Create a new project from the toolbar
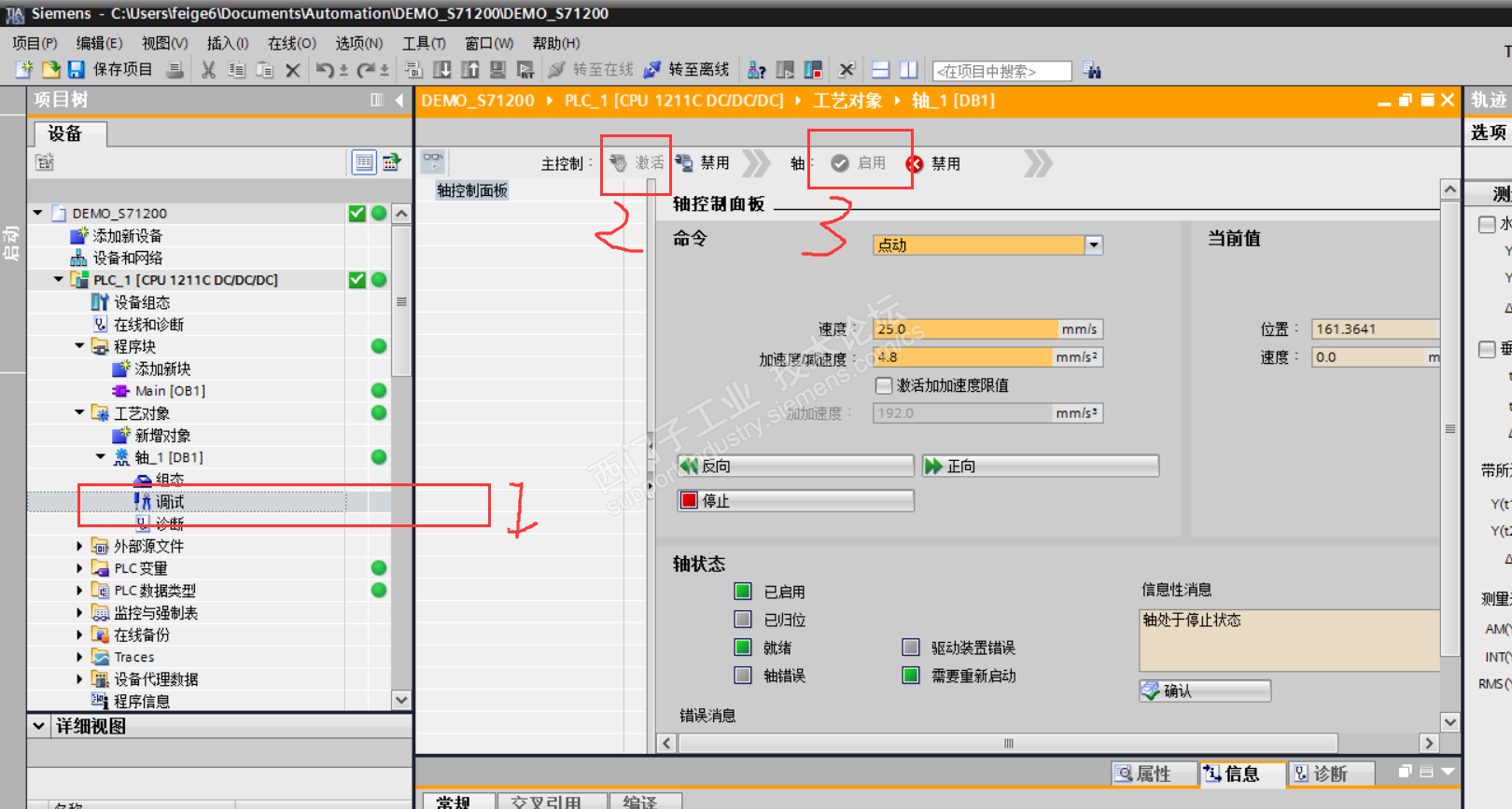The height and width of the screenshot is (809, 1512). pos(24,70)
